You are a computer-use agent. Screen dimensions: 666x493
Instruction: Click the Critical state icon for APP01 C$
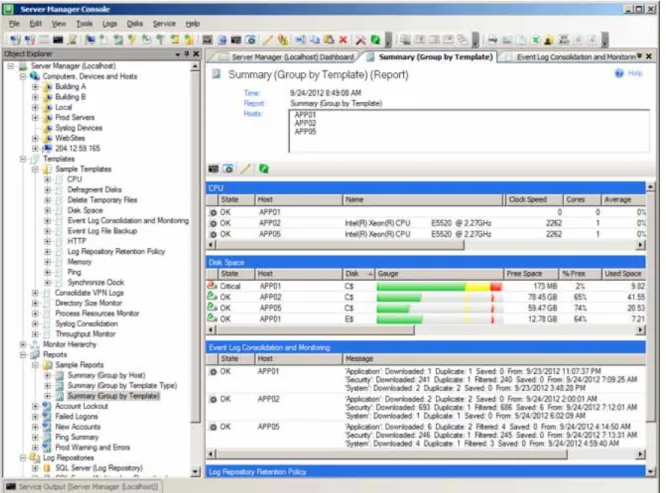pos(212,286)
